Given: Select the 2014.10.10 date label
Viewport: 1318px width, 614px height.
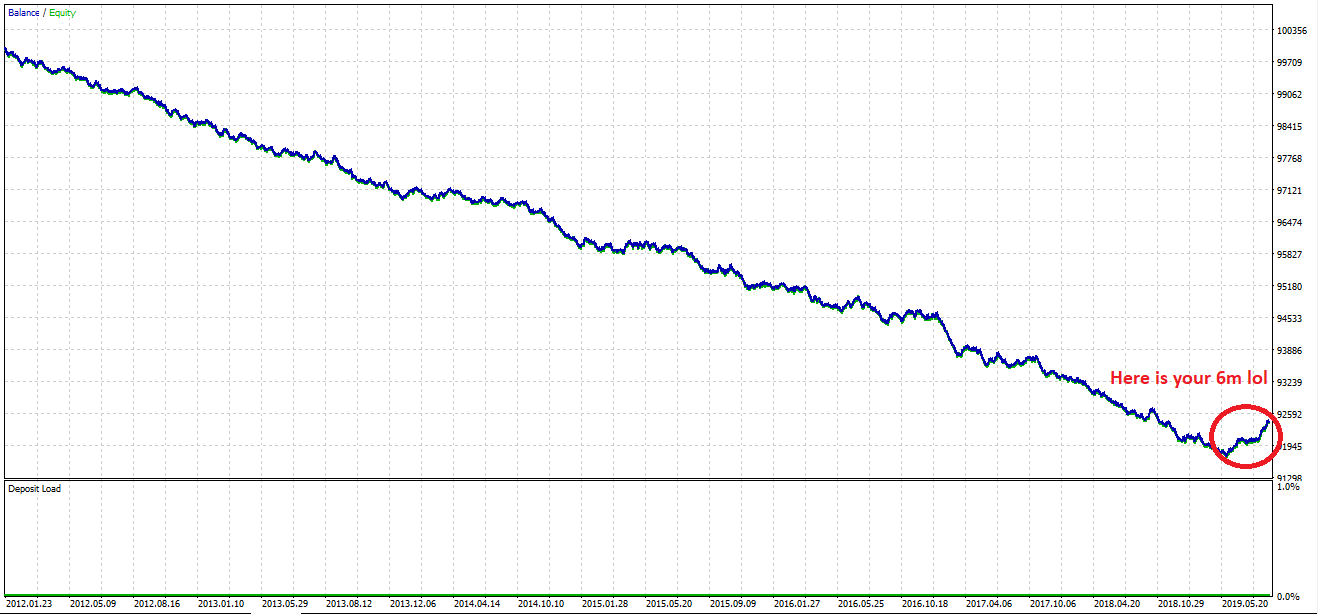Looking at the screenshot, I should click(x=543, y=605).
